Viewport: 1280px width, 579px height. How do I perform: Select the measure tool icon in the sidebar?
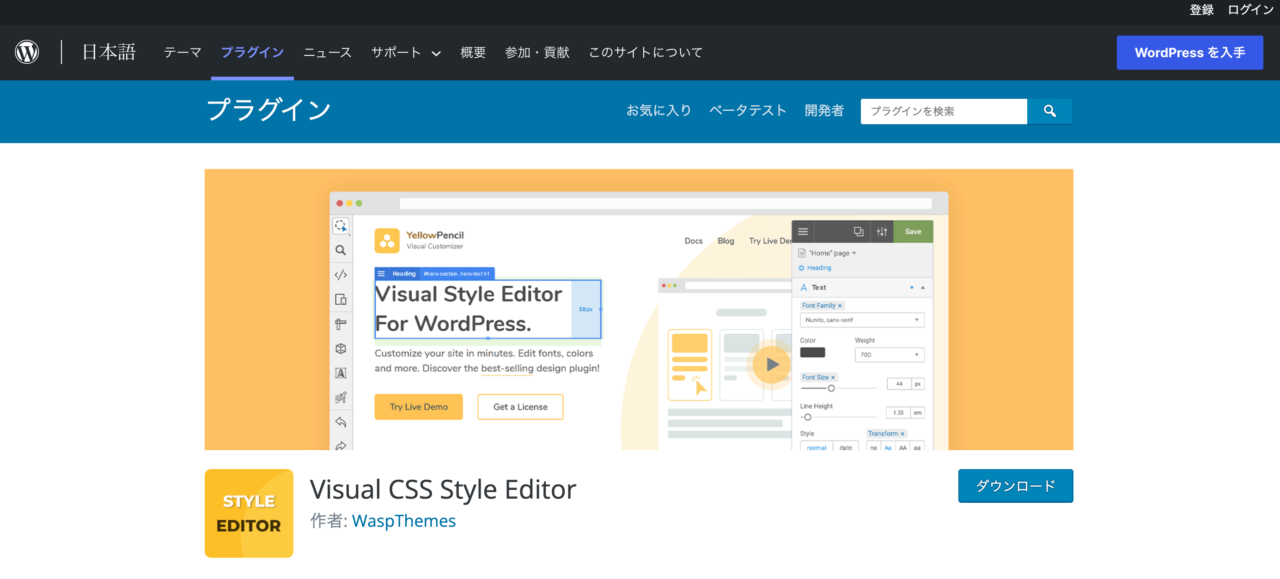[x=340, y=325]
